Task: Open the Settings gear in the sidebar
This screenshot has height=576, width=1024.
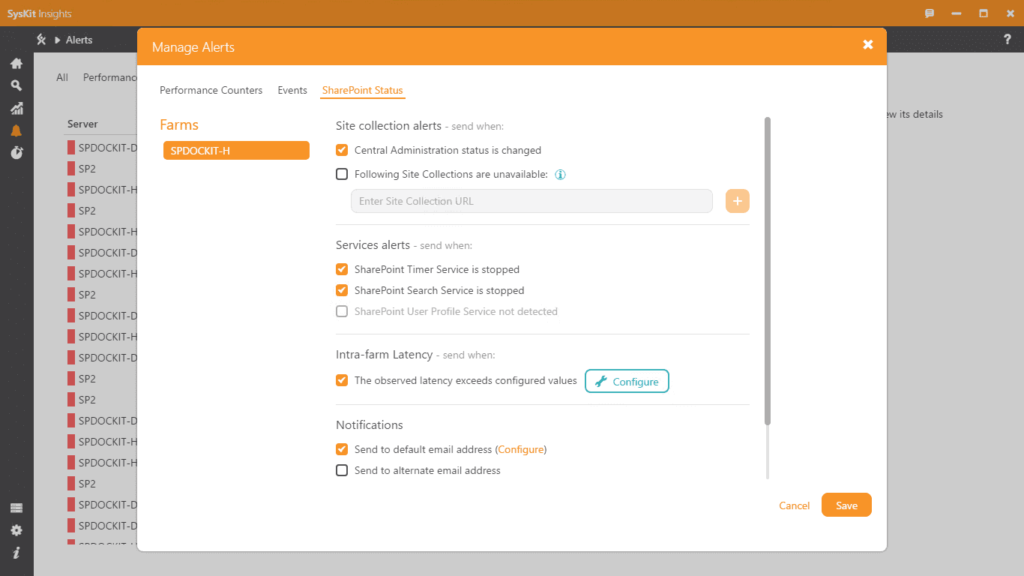Action: pyautogui.click(x=16, y=530)
